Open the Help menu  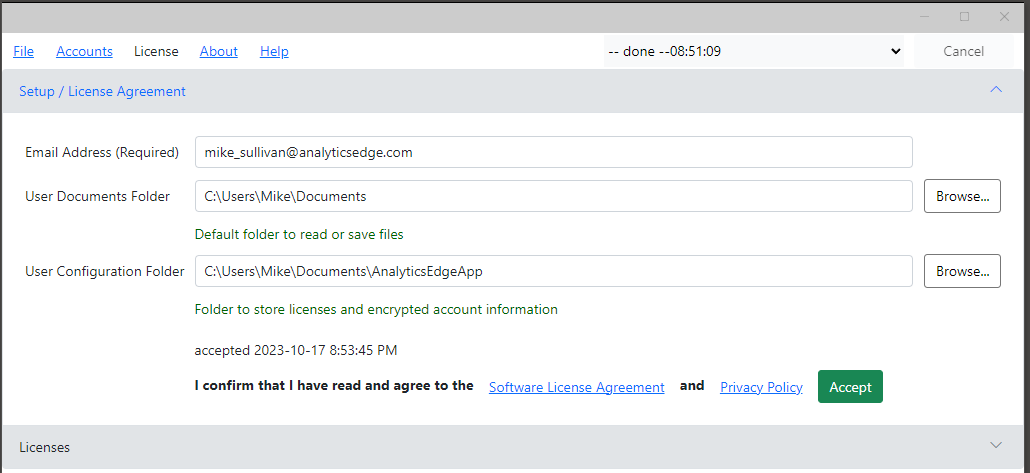click(274, 51)
